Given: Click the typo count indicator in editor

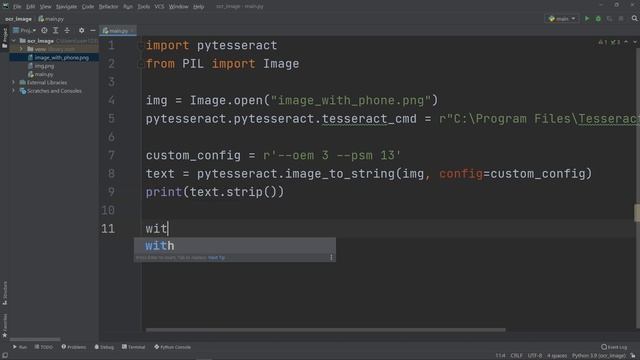Looking at the screenshot, I should coord(616,42).
